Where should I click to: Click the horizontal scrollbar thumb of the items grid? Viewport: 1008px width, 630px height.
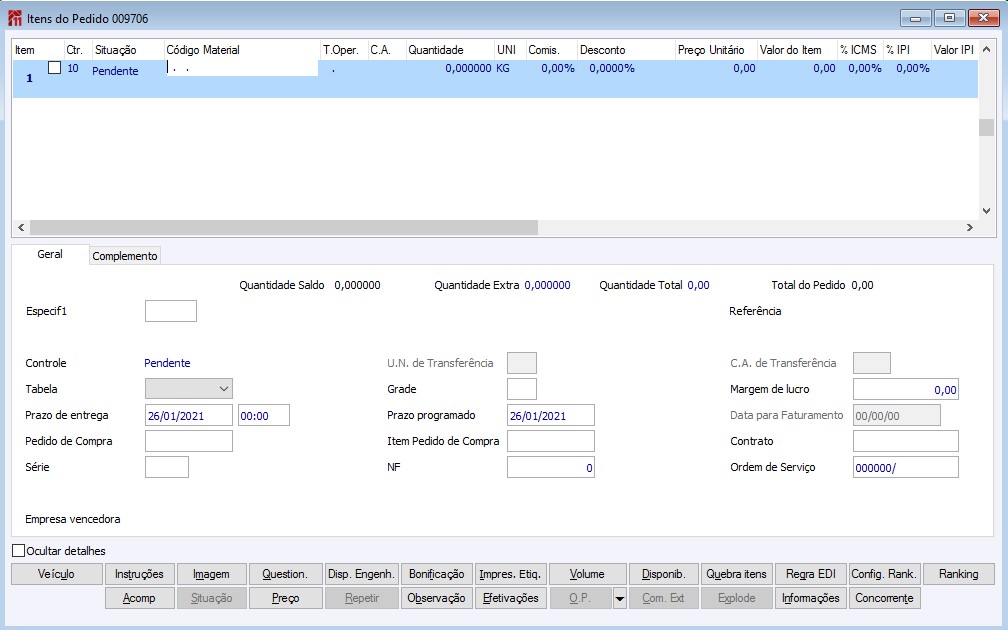click(284, 228)
